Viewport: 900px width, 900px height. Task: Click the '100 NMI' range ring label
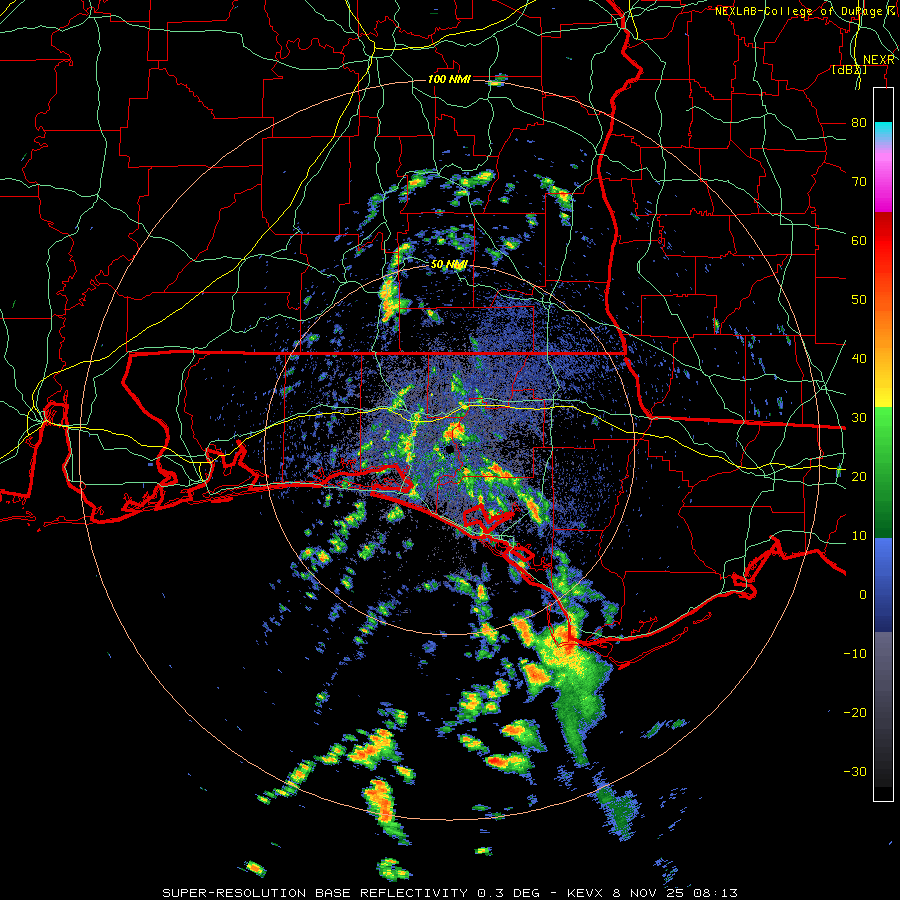coord(449,79)
